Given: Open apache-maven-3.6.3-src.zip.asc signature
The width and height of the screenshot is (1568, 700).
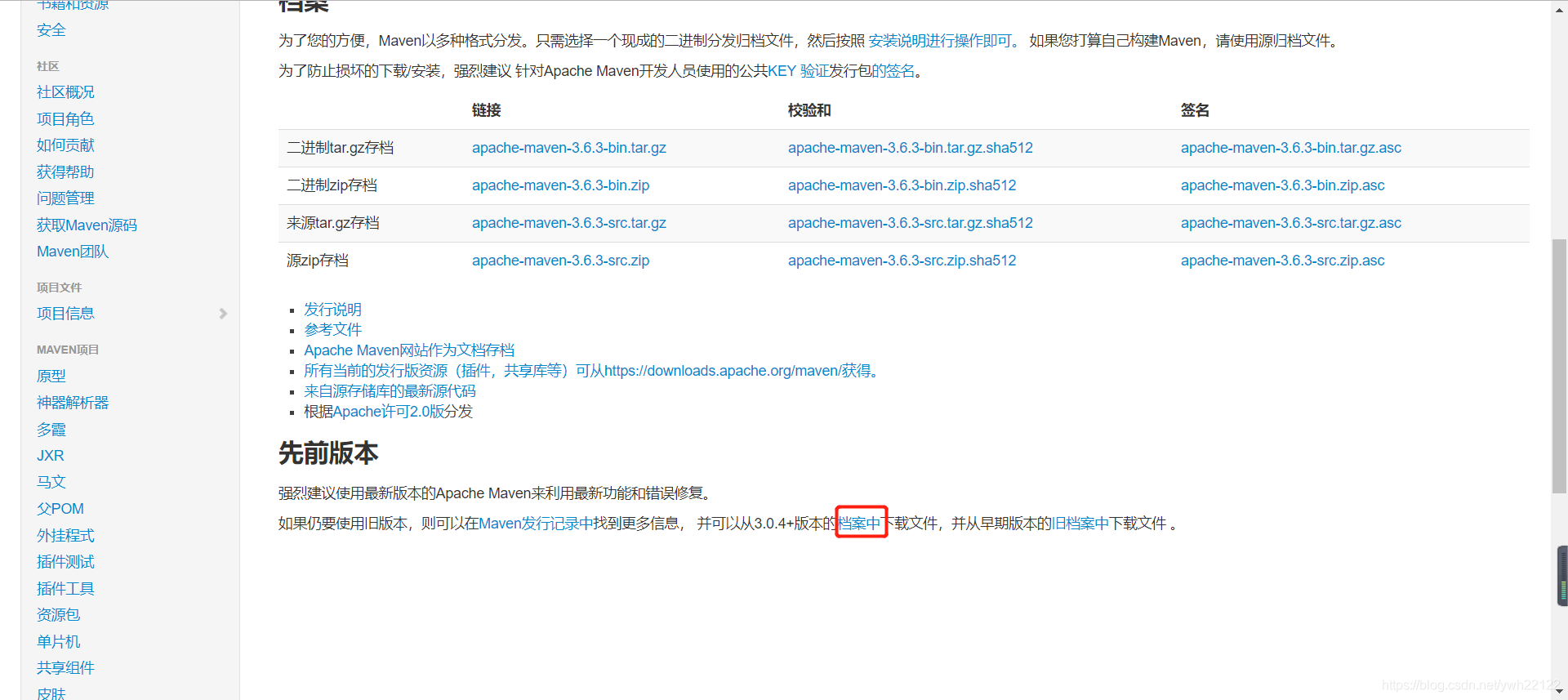Looking at the screenshot, I should click(x=1283, y=261).
